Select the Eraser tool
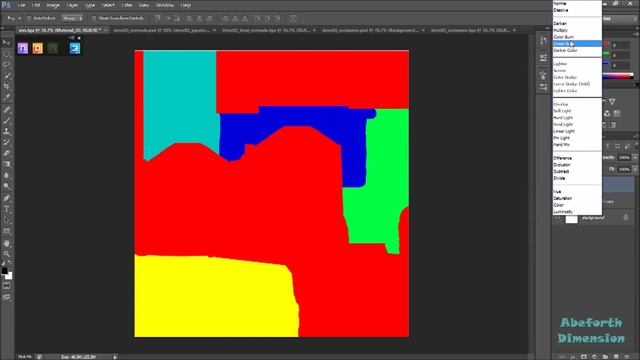Screen dimensions: 640x360 [x=7, y=153]
